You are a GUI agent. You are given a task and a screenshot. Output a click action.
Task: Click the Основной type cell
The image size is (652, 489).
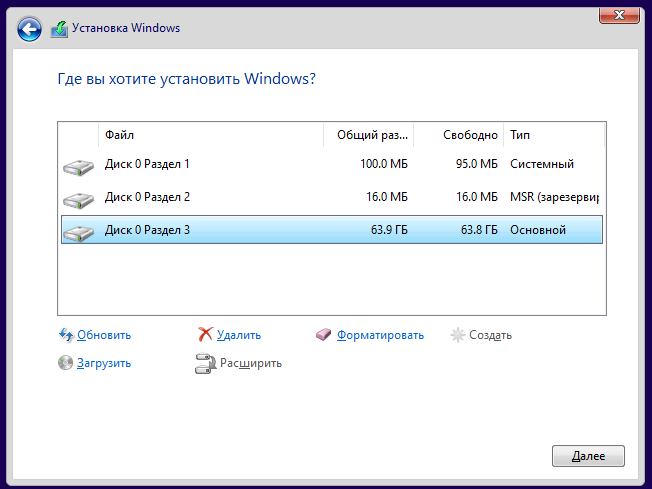[538, 230]
